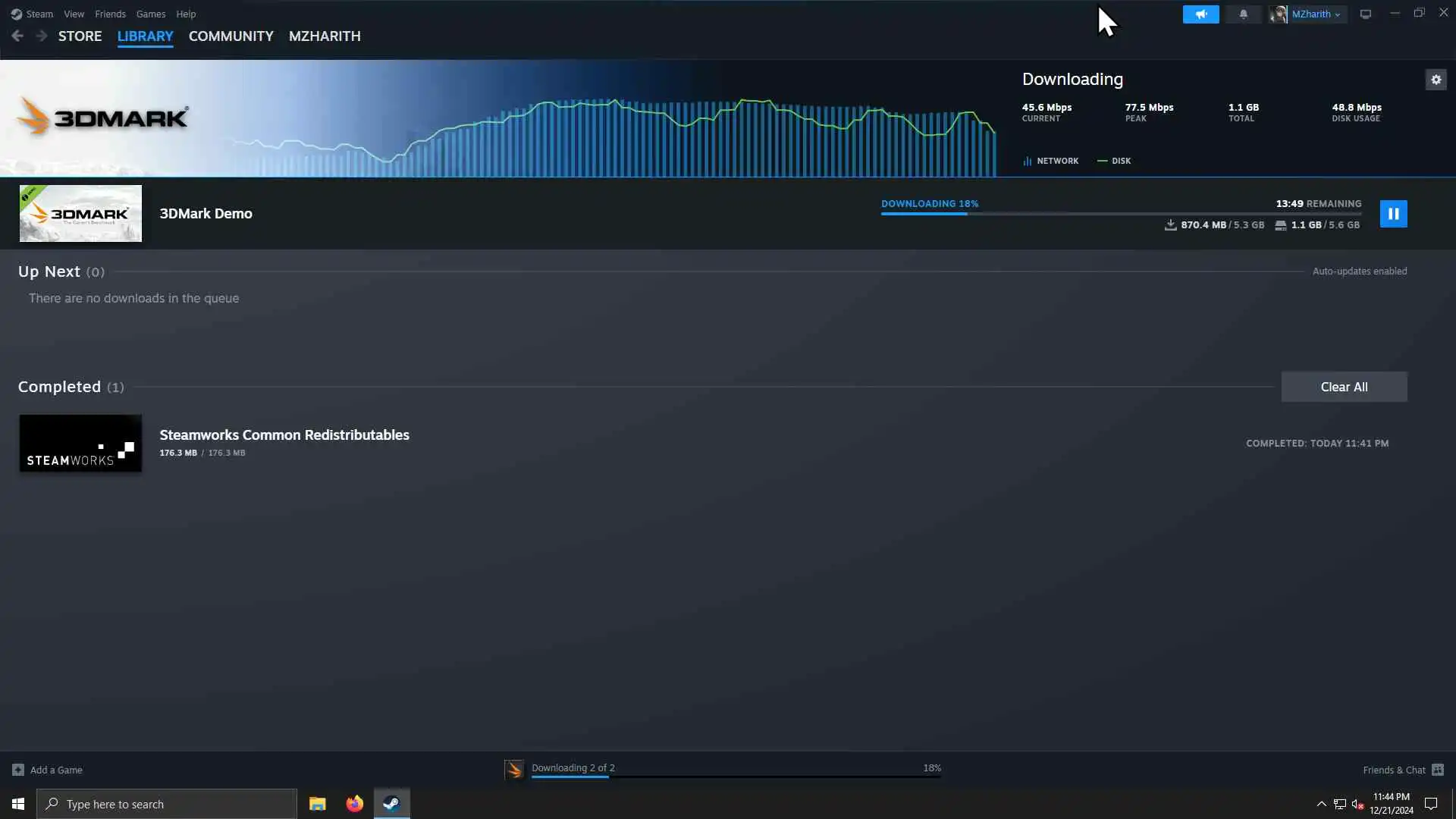
Task: Open the COMMUNITY tab
Action: 231,36
